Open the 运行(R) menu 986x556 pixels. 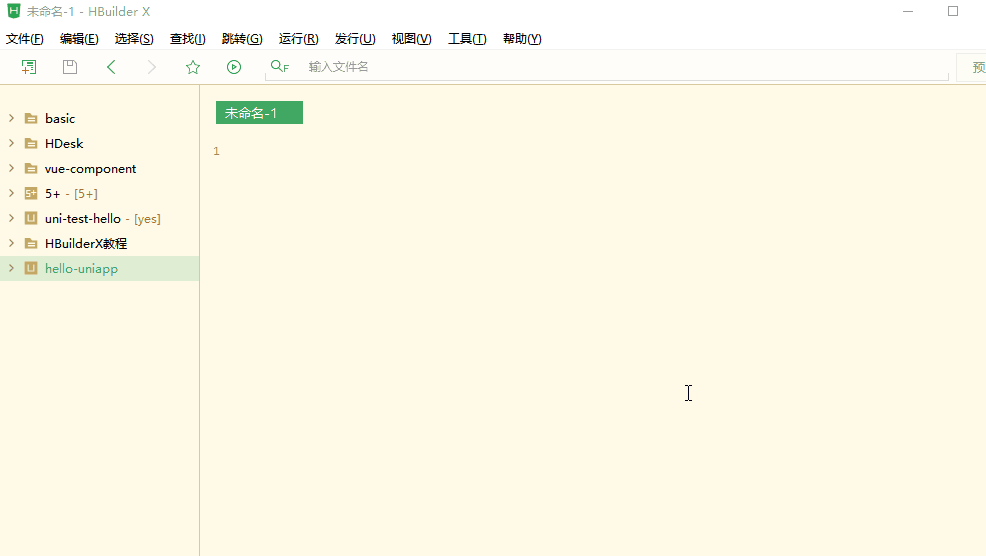299,39
